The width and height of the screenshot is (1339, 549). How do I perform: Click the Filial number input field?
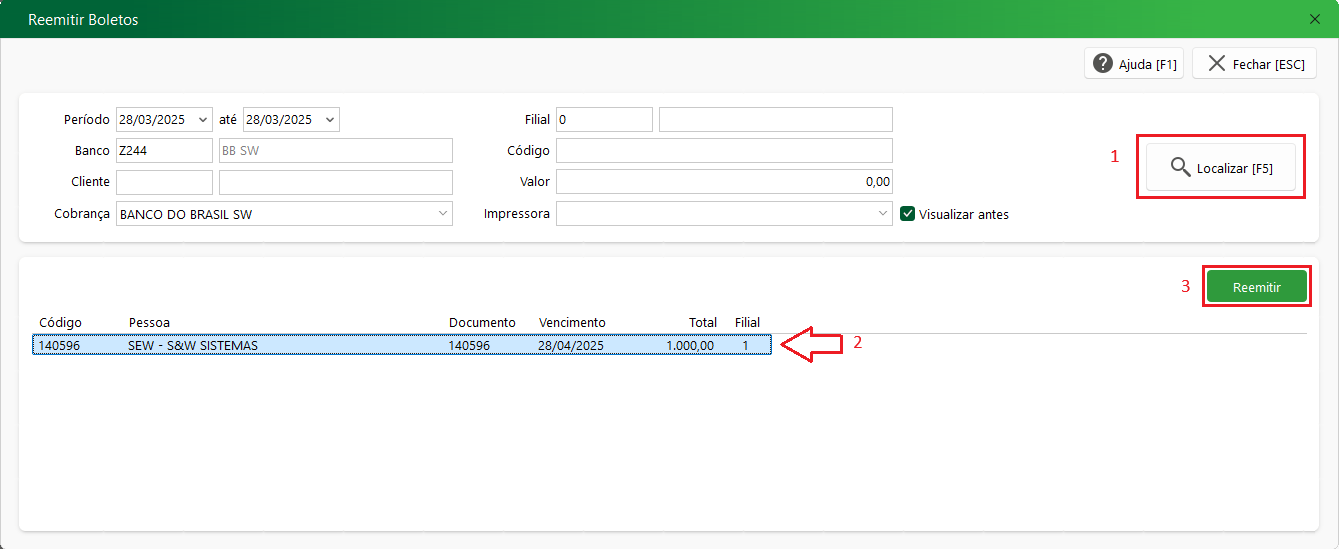tap(604, 120)
